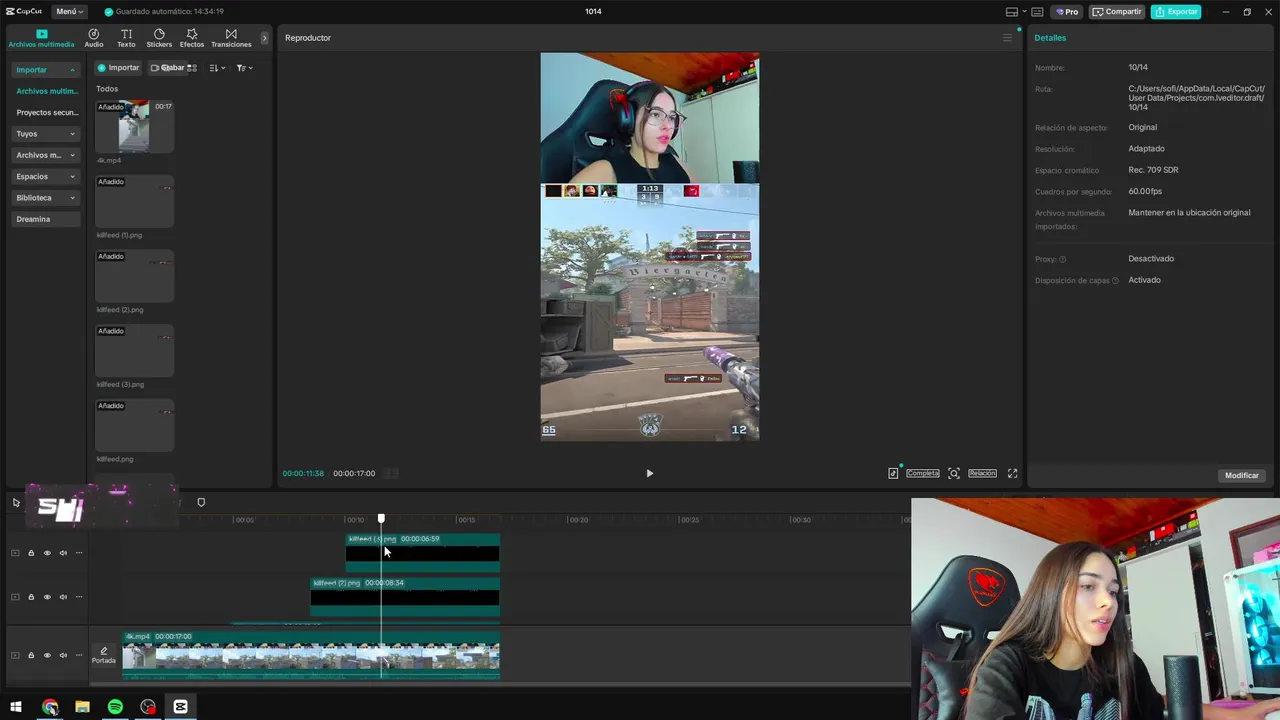Click the preview snapshot frame icon
The height and width of the screenshot is (720, 1280).
pos(954,474)
